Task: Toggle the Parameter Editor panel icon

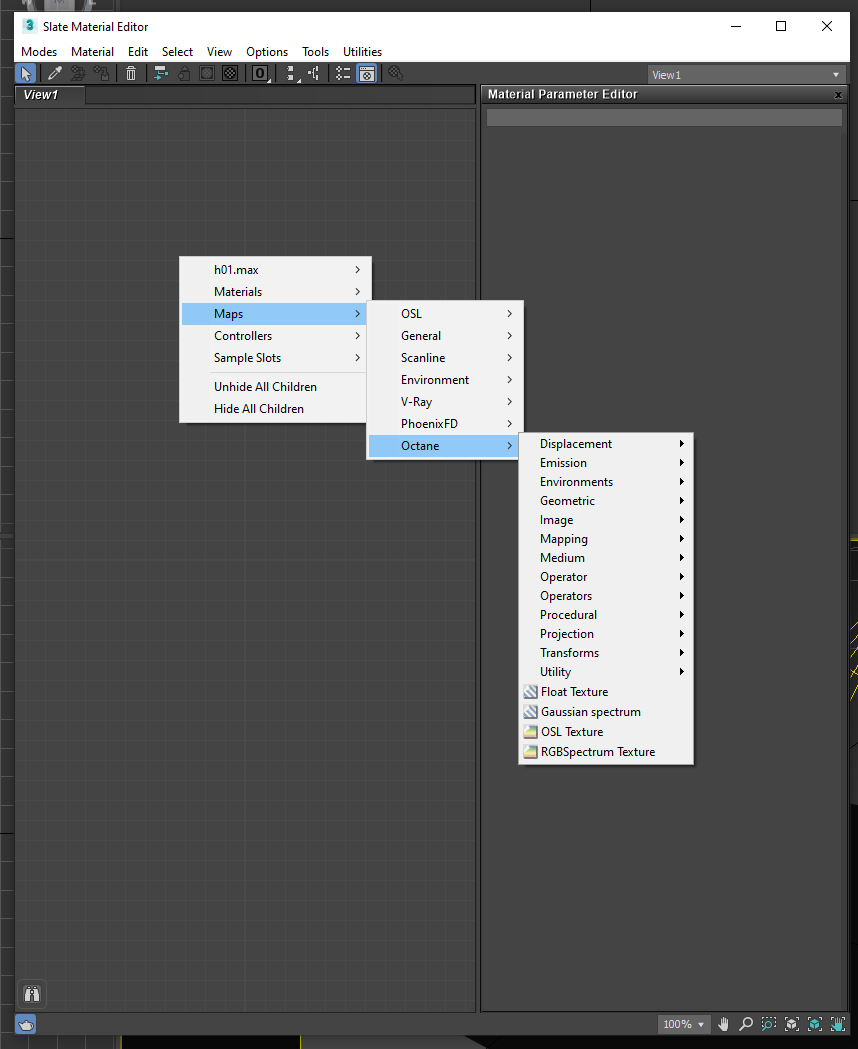Action: point(366,74)
